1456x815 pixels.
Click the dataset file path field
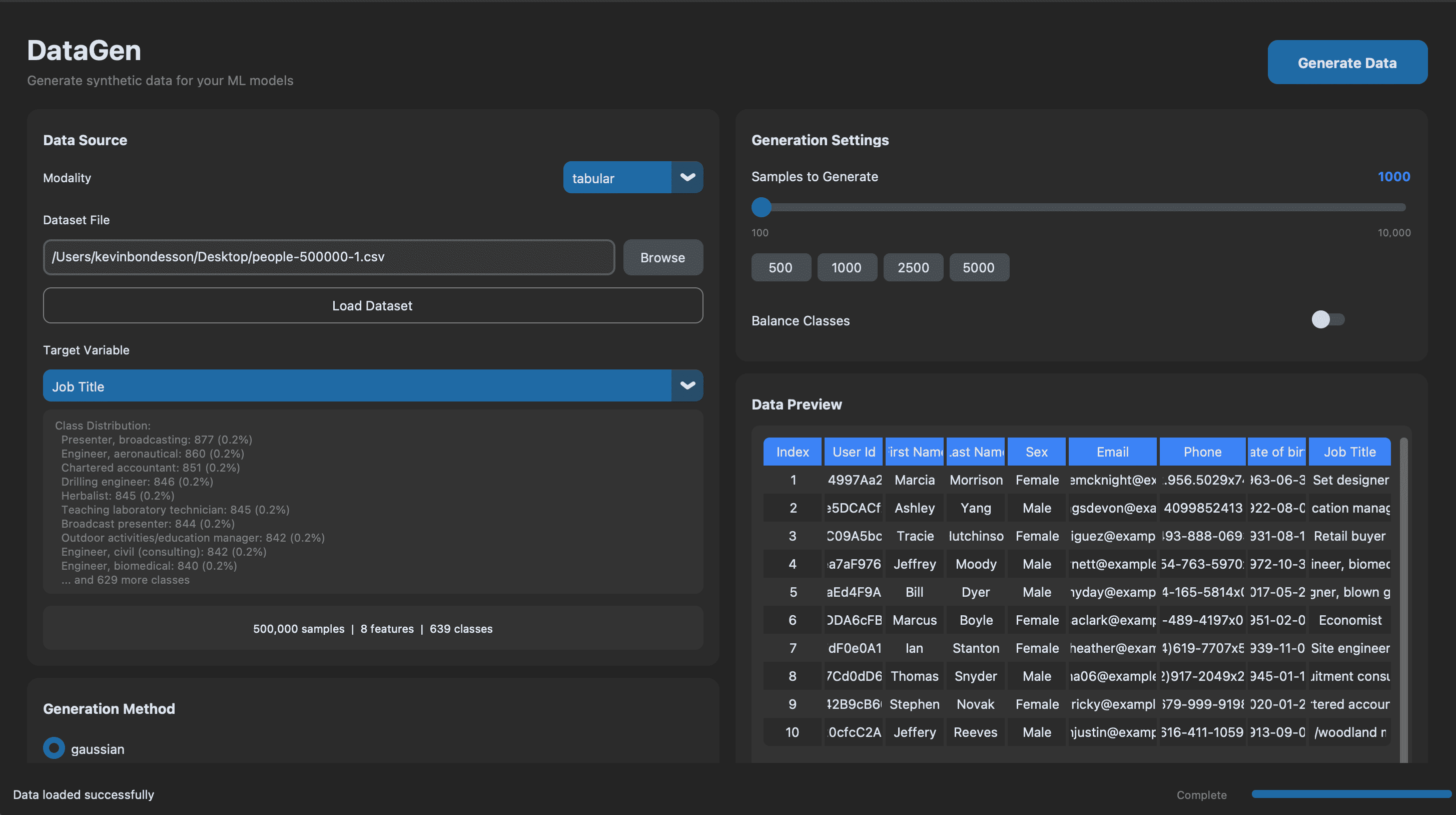pos(329,257)
